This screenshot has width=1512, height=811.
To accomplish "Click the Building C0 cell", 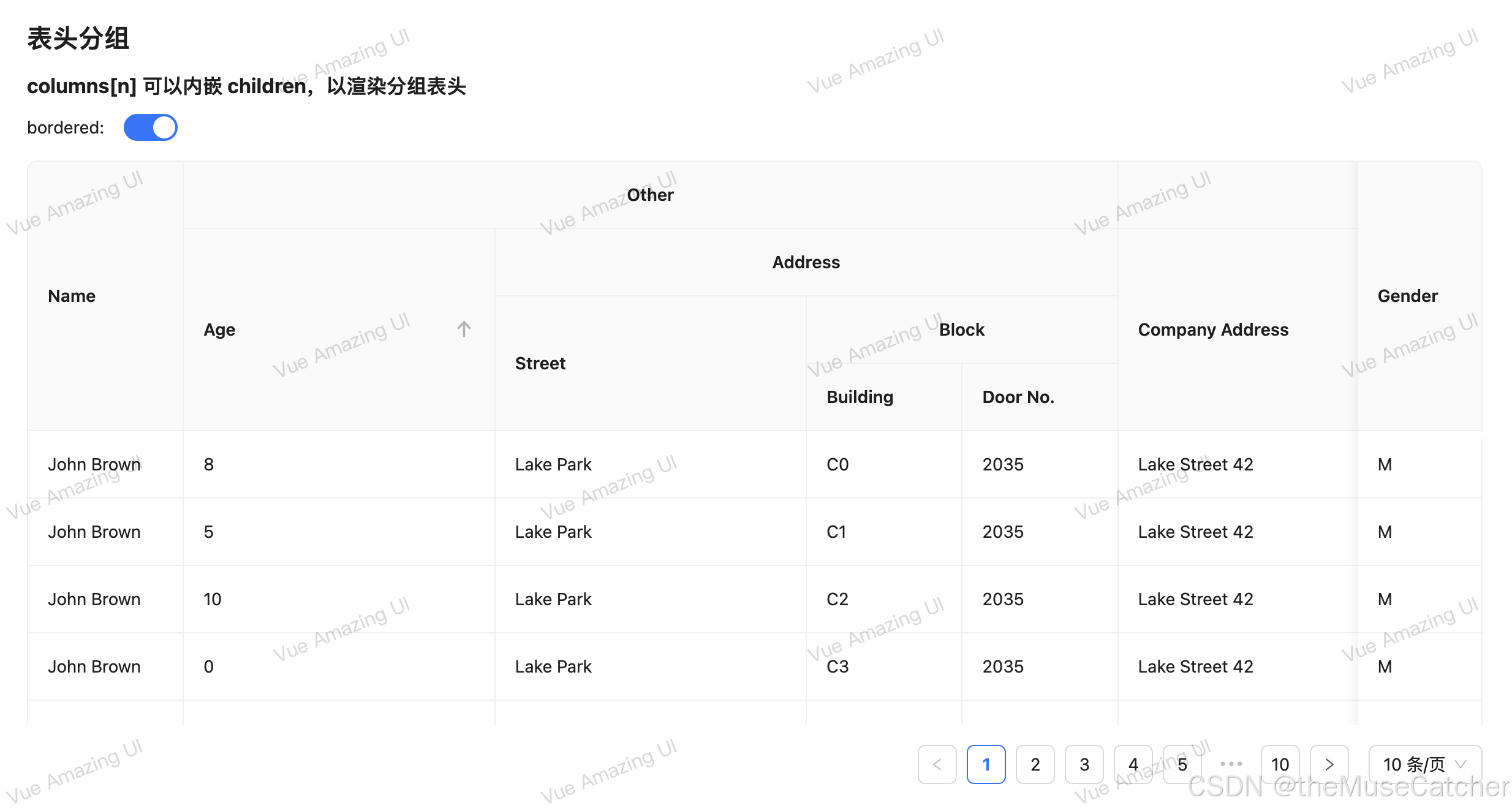I will tap(837, 464).
